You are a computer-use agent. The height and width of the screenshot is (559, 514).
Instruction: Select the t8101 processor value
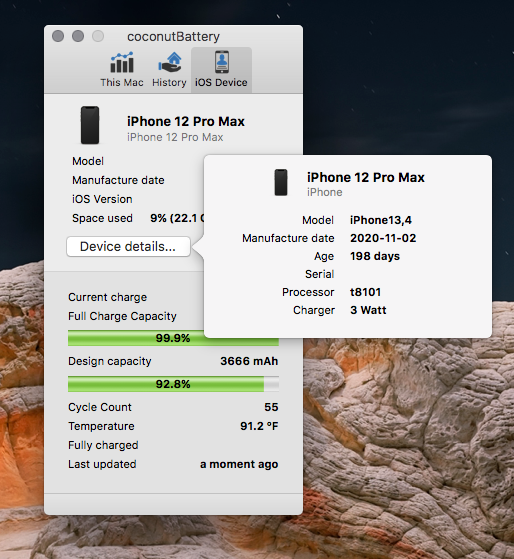[x=365, y=292]
